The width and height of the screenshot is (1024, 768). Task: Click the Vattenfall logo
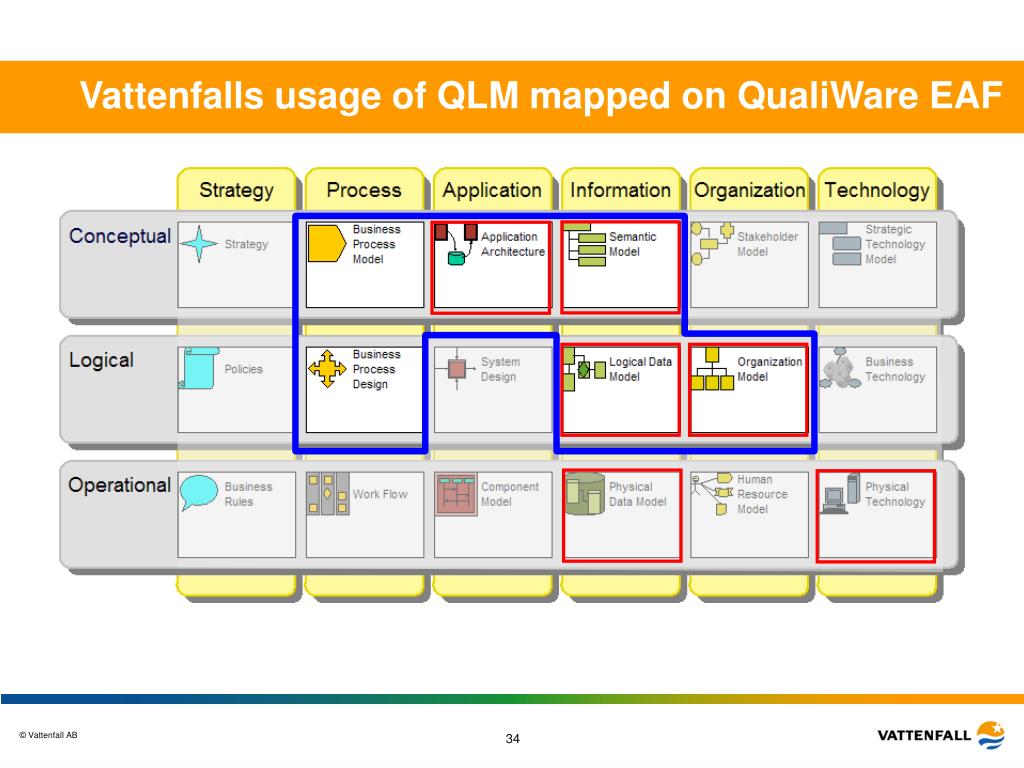click(x=942, y=735)
